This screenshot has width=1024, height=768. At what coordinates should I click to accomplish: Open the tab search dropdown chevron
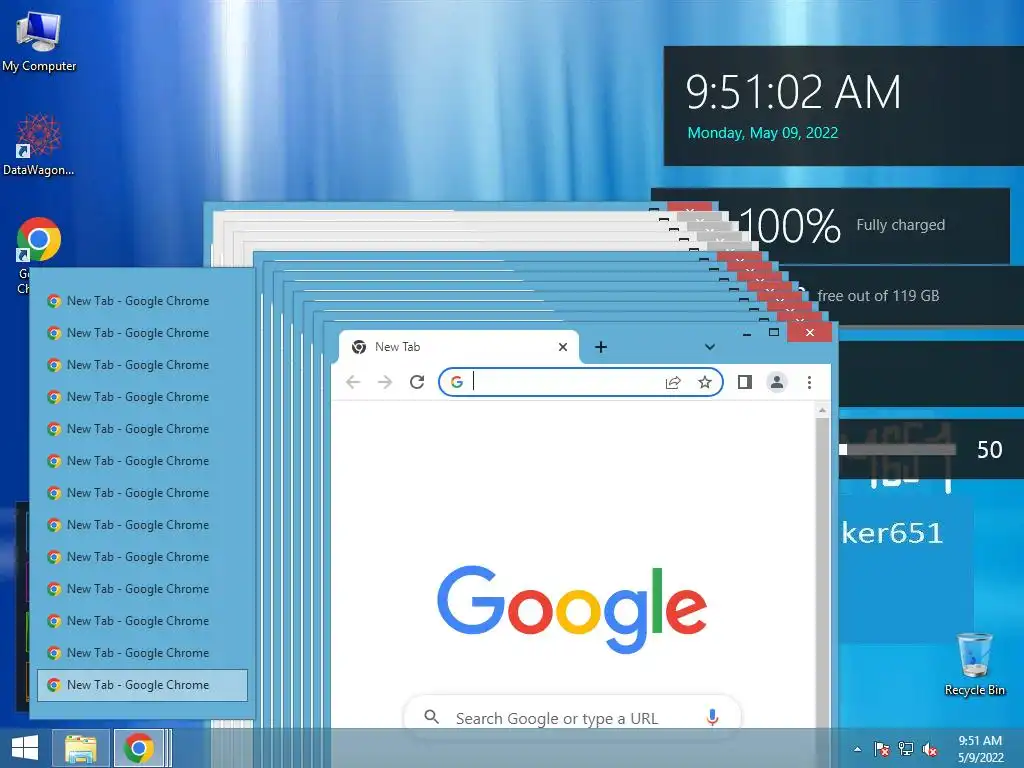[x=710, y=347]
